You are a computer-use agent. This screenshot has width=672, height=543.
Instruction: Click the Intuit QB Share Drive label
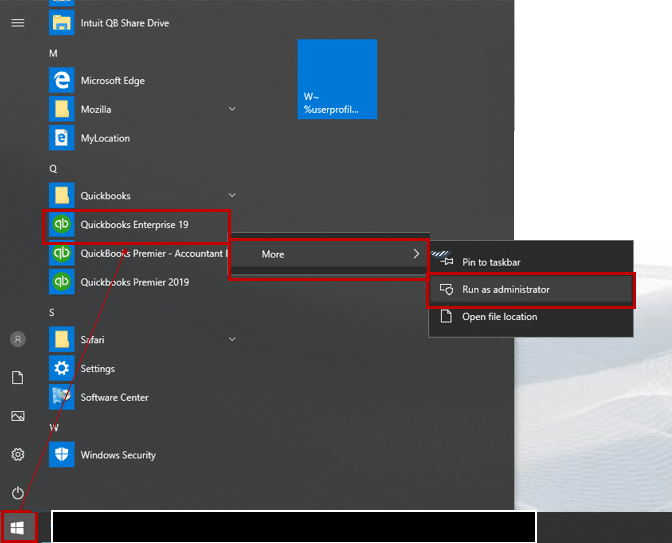coord(125,23)
